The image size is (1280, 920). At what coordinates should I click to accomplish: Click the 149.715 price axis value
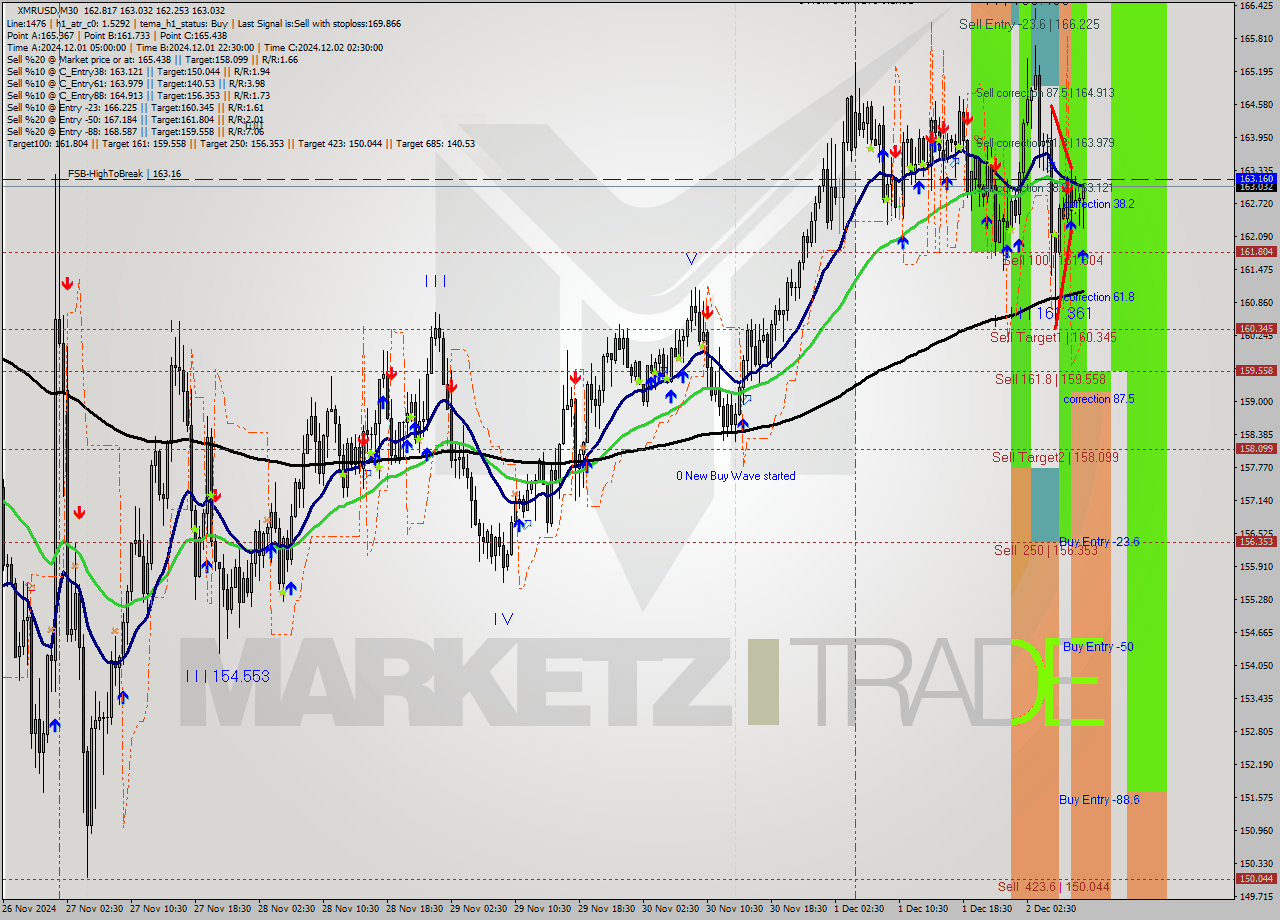point(1256,897)
